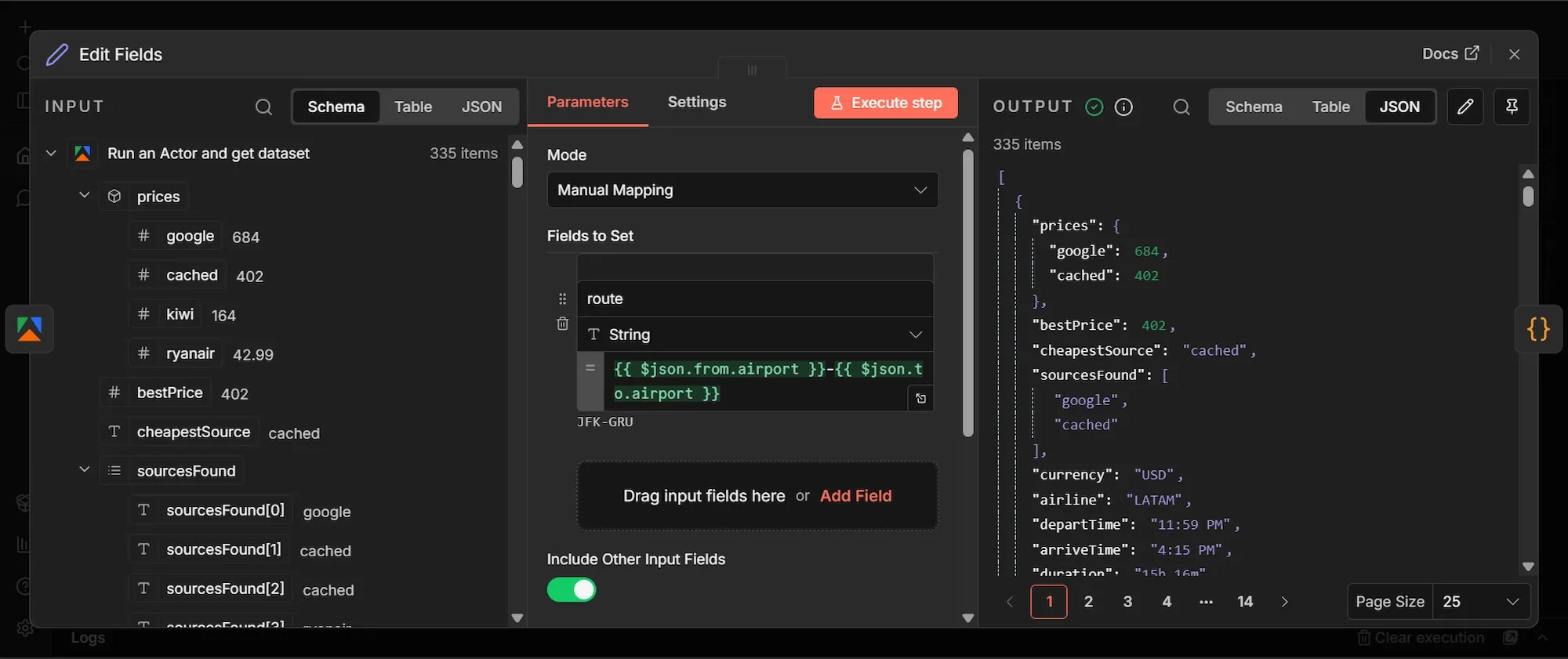
Task: Open the expression editor expand icon
Action: (920, 398)
